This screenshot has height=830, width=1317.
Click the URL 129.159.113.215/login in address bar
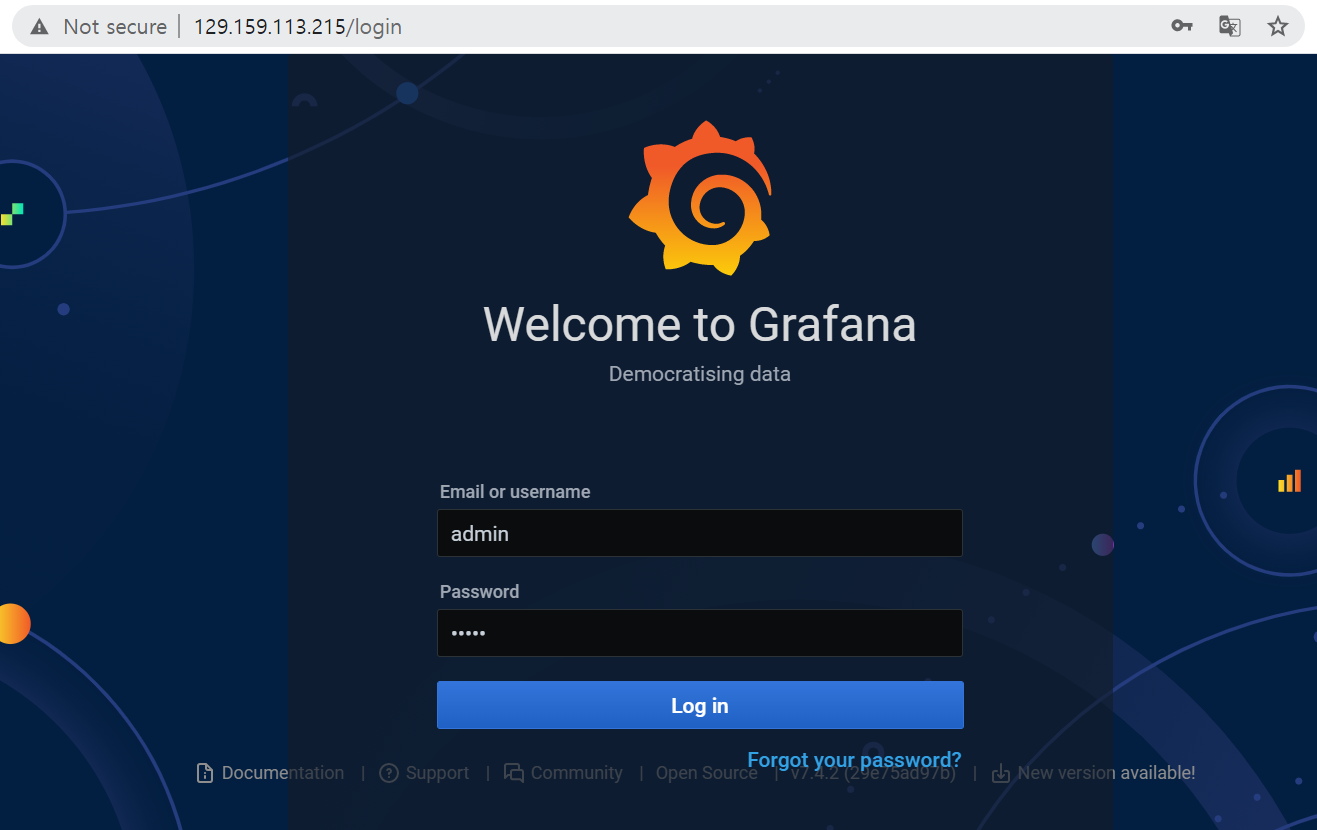298,27
